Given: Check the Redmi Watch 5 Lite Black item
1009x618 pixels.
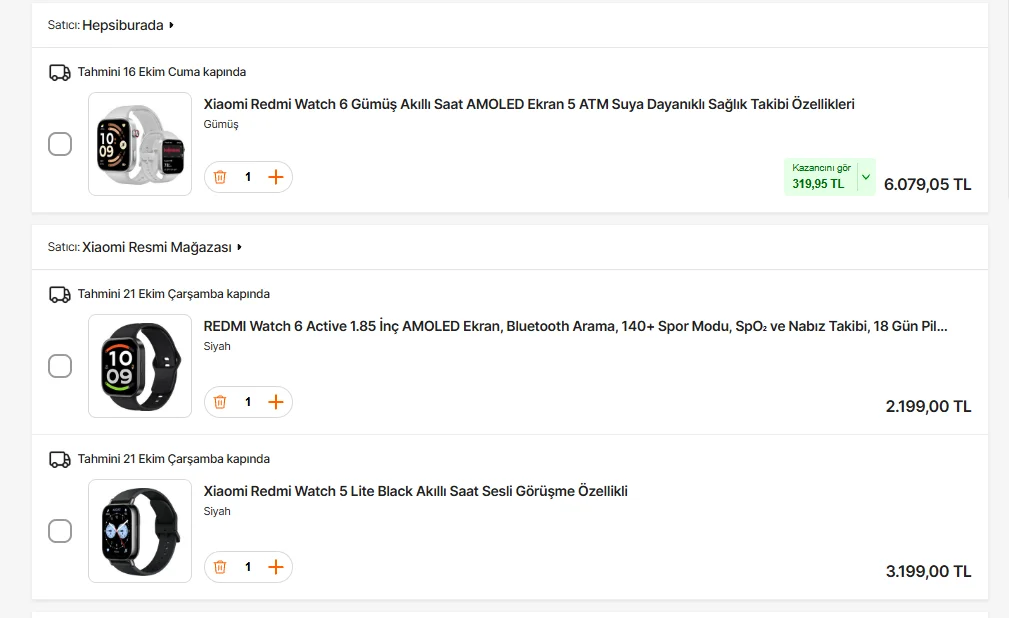Looking at the screenshot, I should 60,531.
